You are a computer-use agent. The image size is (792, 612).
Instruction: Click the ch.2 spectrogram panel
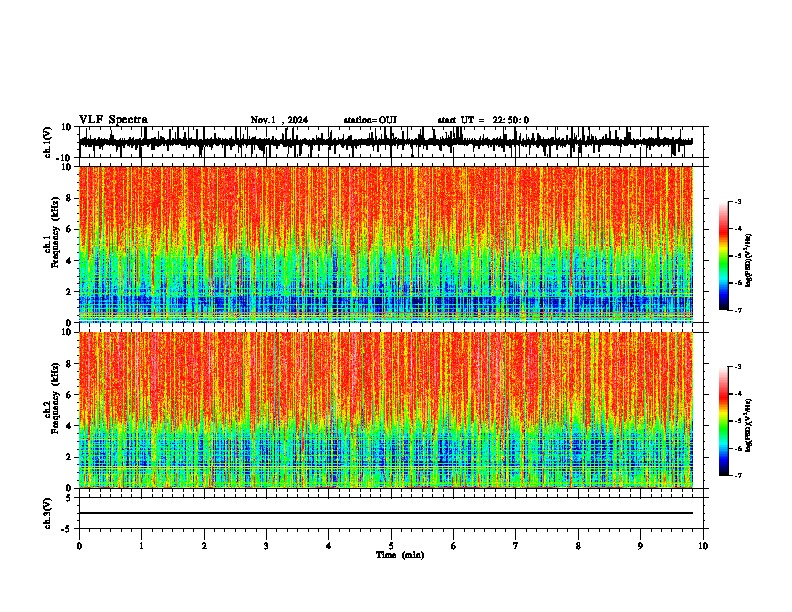point(385,410)
